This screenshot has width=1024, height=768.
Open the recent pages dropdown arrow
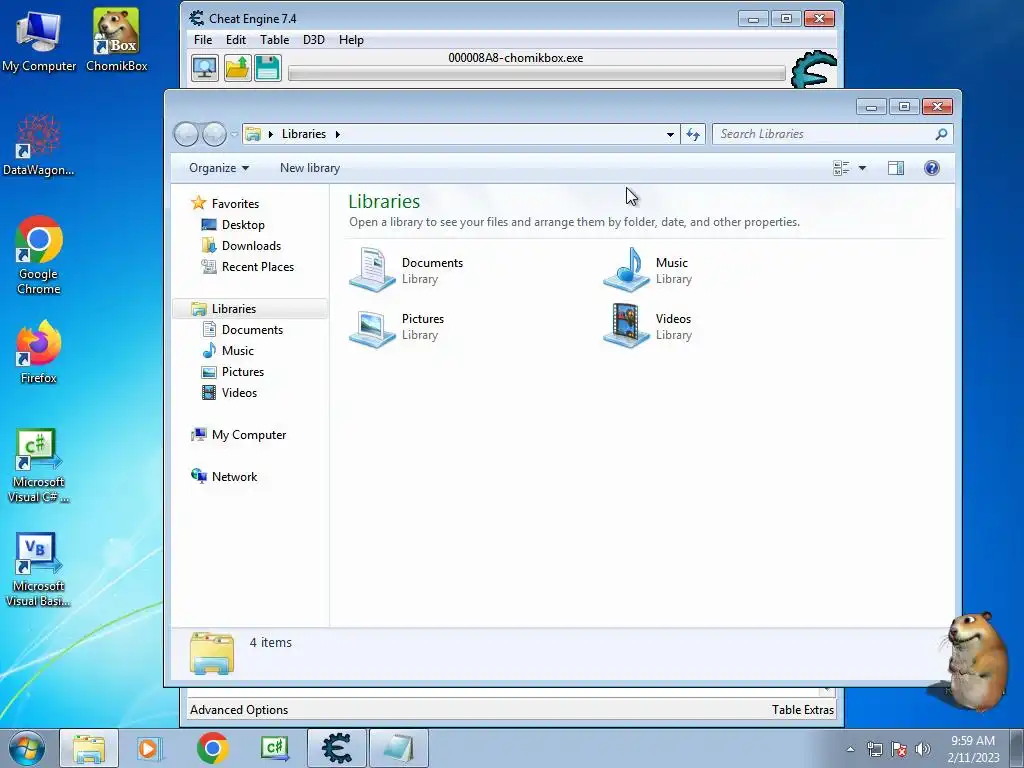(x=234, y=135)
